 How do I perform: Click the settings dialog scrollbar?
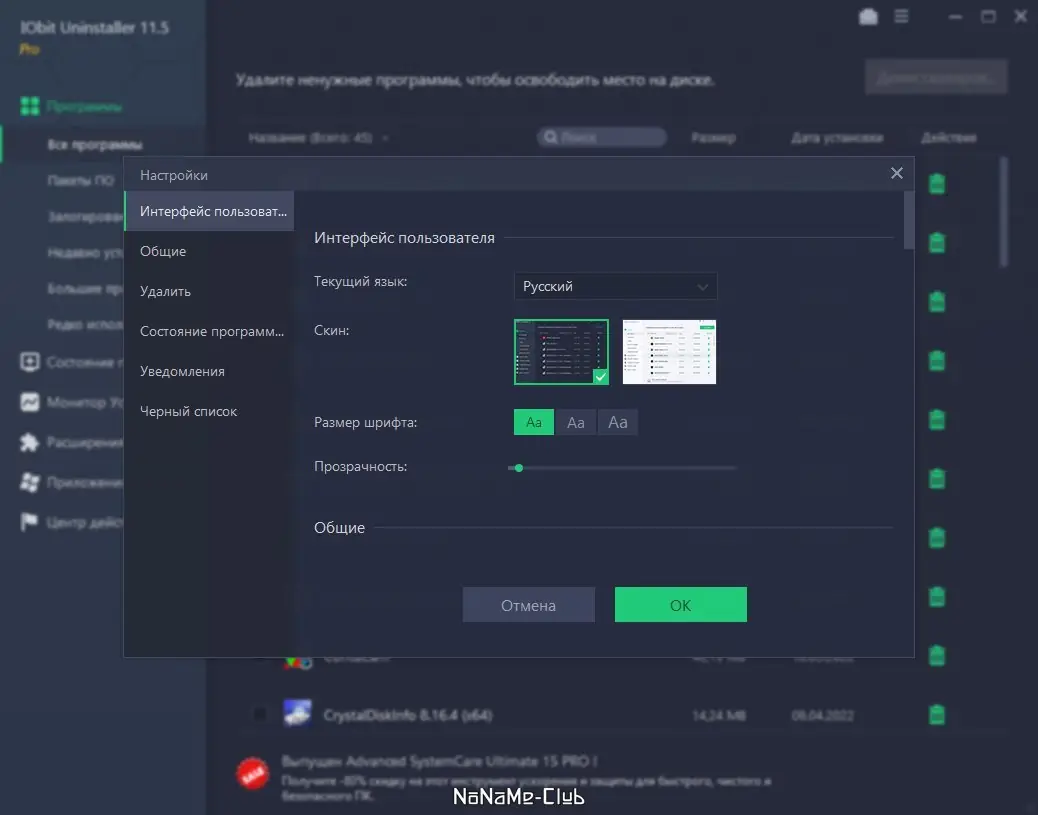click(908, 220)
